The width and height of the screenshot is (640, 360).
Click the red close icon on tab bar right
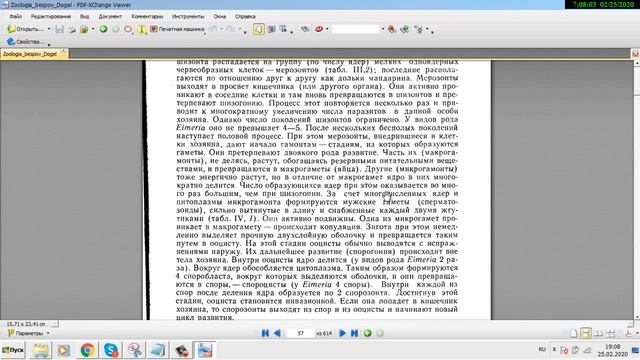636,53
